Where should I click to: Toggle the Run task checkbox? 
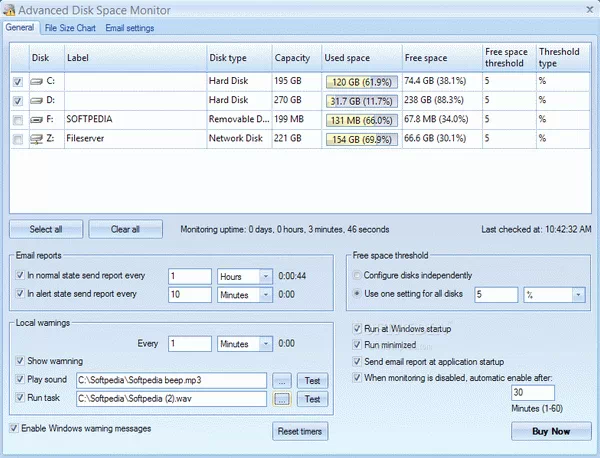tap(20, 398)
